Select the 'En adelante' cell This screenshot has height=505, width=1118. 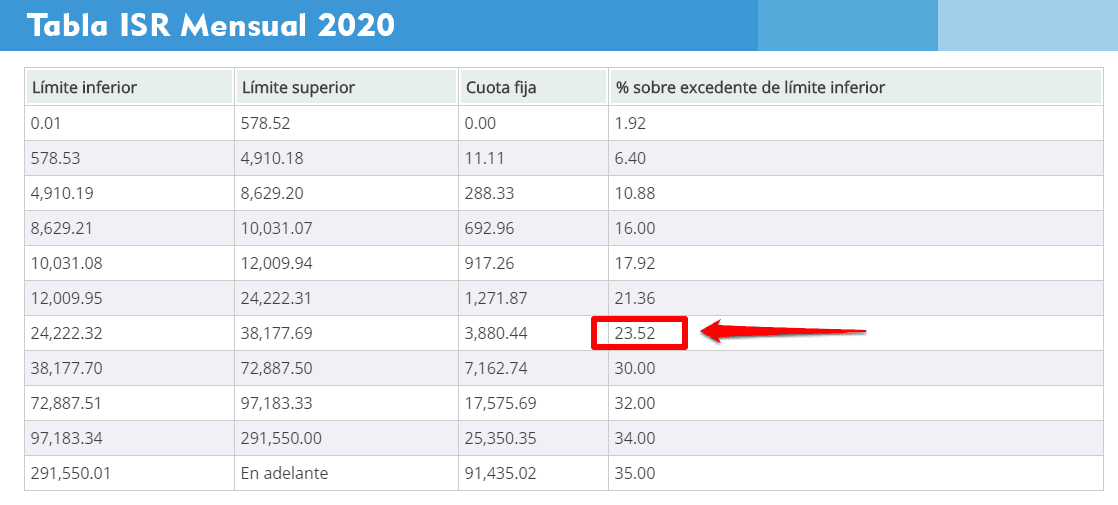(346, 473)
